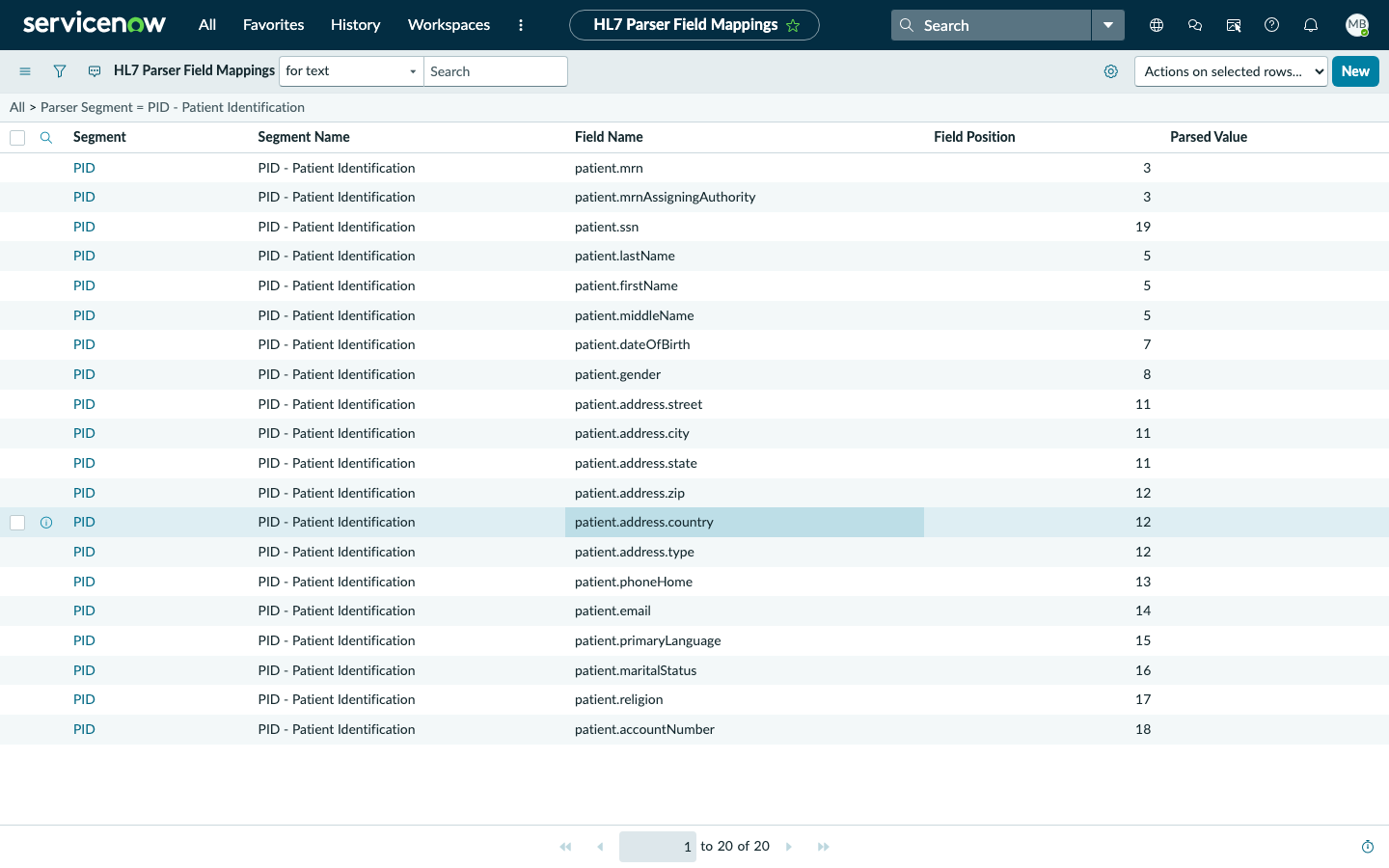The height and width of the screenshot is (868, 1389).
Task: Click the list search input field
Action: [x=496, y=71]
